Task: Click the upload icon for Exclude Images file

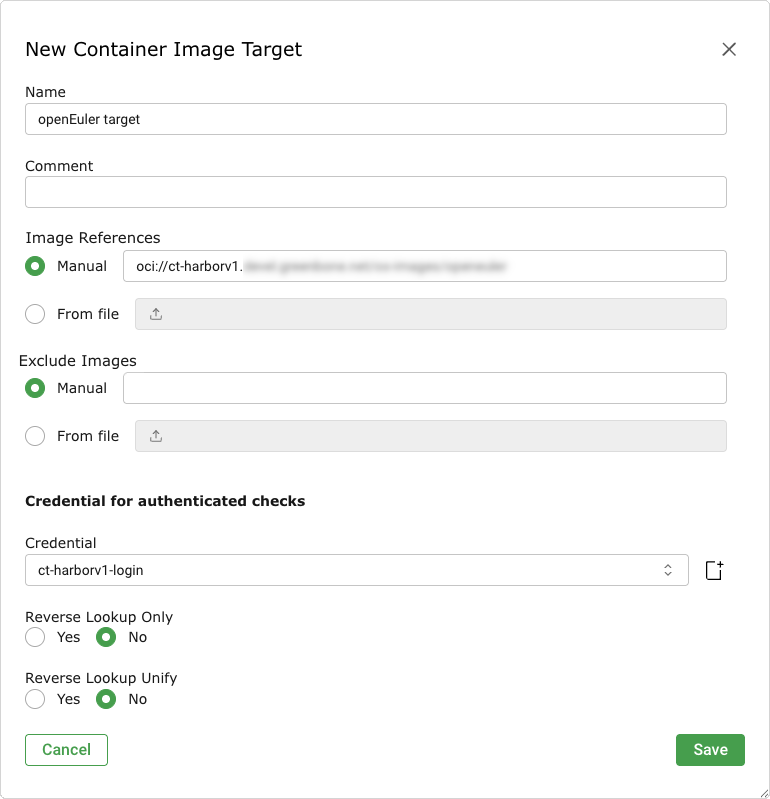Action: tap(156, 436)
